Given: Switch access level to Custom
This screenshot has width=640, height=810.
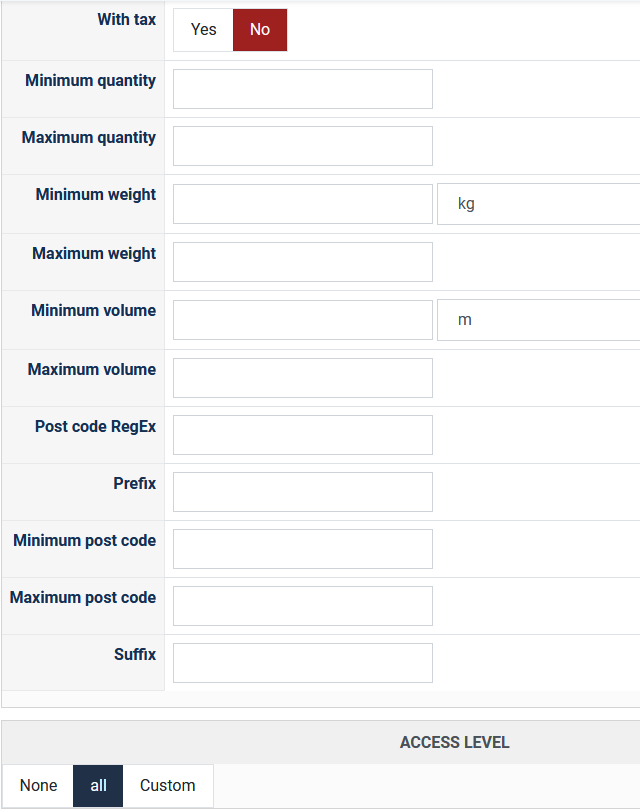Looking at the screenshot, I should [x=168, y=786].
